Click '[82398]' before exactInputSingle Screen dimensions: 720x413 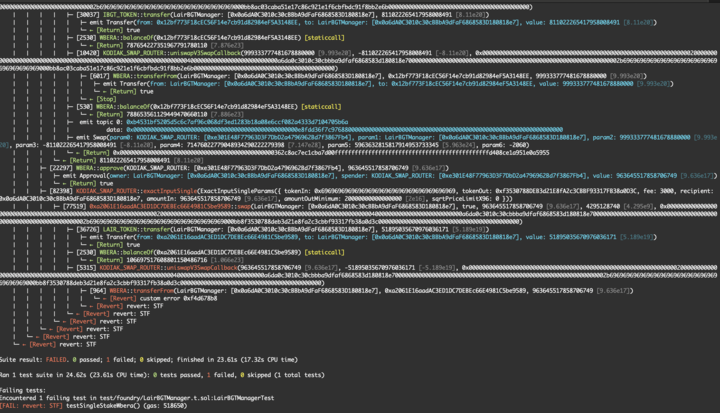pyautogui.click(x=61, y=191)
